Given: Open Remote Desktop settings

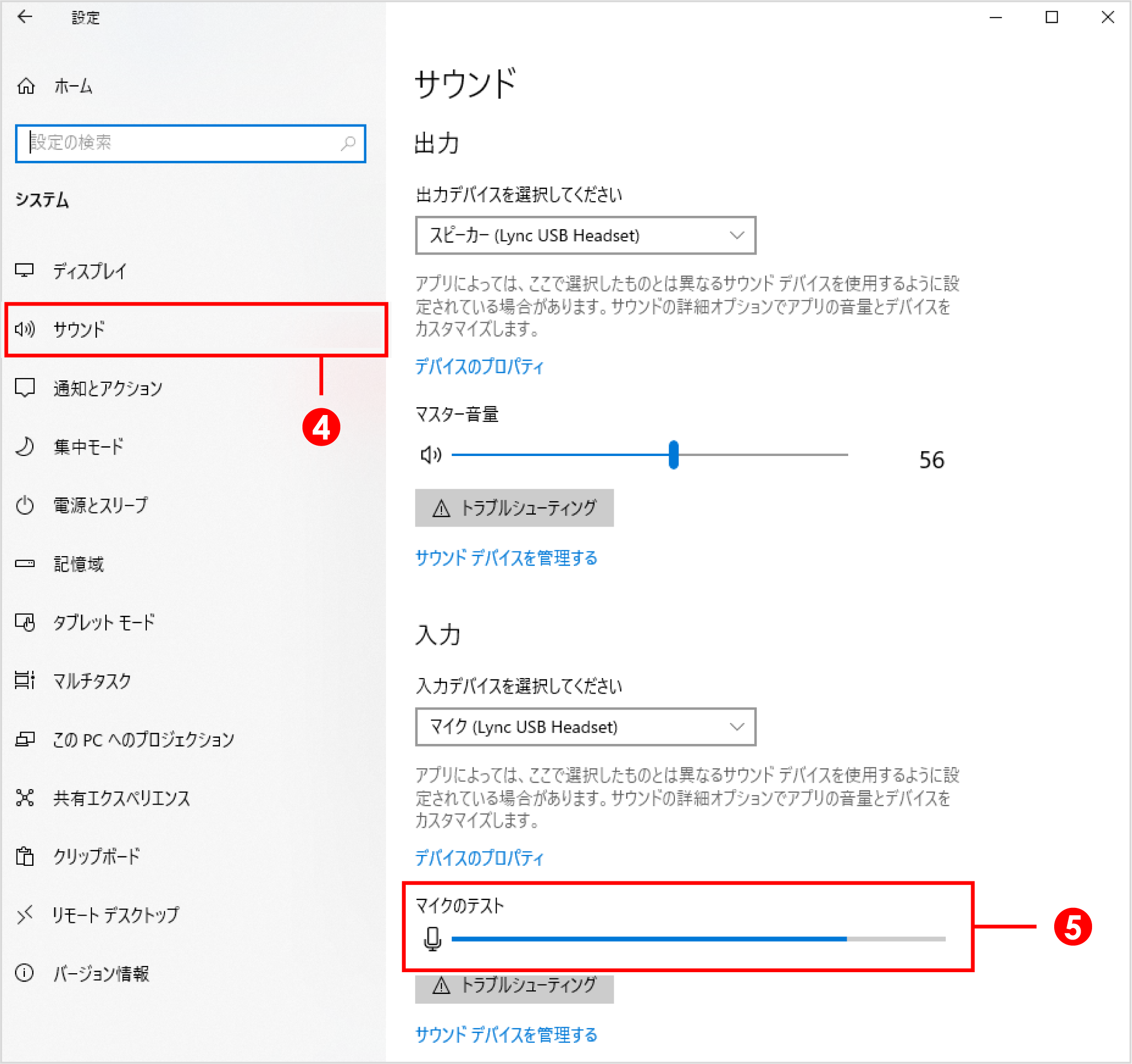Looking at the screenshot, I should (x=116, y=915).
